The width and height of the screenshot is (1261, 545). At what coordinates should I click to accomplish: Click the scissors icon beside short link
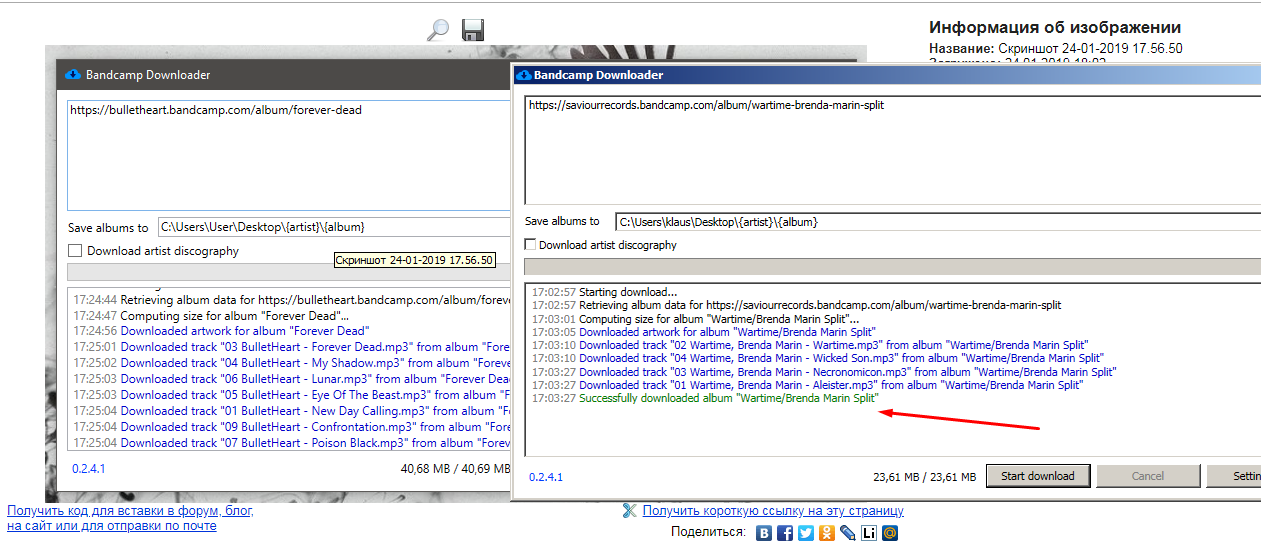click(629, 511)
